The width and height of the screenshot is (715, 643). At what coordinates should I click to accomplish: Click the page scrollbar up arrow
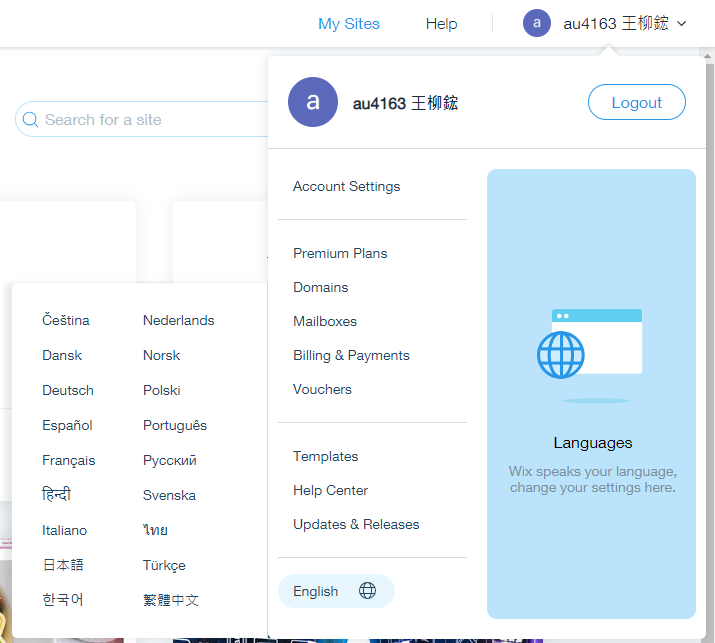coord(708,57)
